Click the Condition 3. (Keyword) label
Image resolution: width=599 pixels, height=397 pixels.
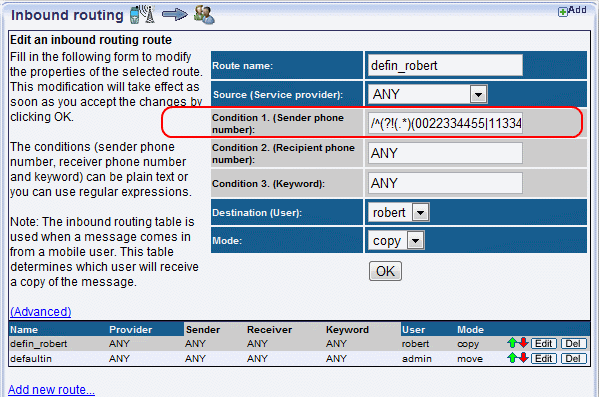pyautogui.click(x=268, y=184)
